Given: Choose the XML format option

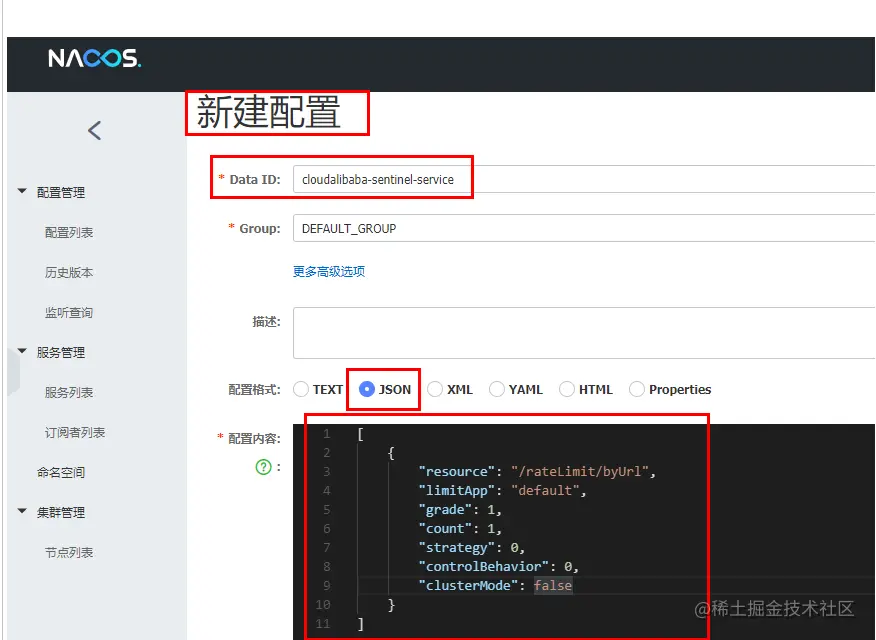Looking at the screenshot, I should coord(435,389).
